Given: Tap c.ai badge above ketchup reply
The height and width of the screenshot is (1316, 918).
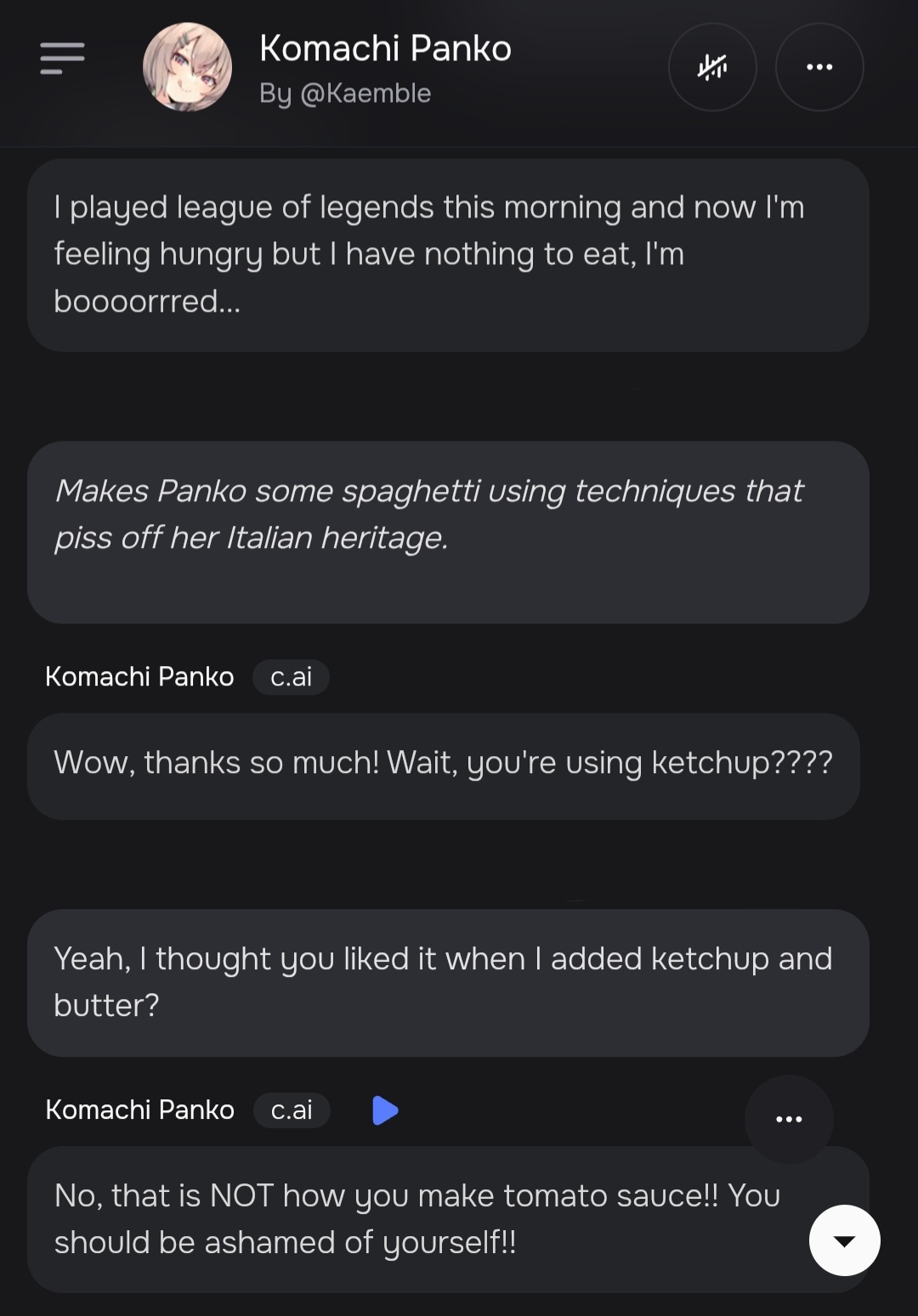Looking at the screenshot, I should [291, 677].
